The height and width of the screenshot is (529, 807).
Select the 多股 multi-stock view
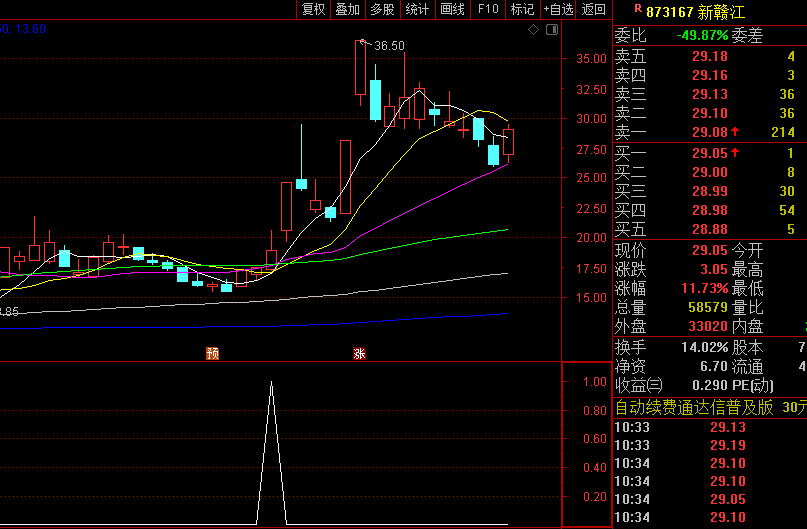(382, 9)
